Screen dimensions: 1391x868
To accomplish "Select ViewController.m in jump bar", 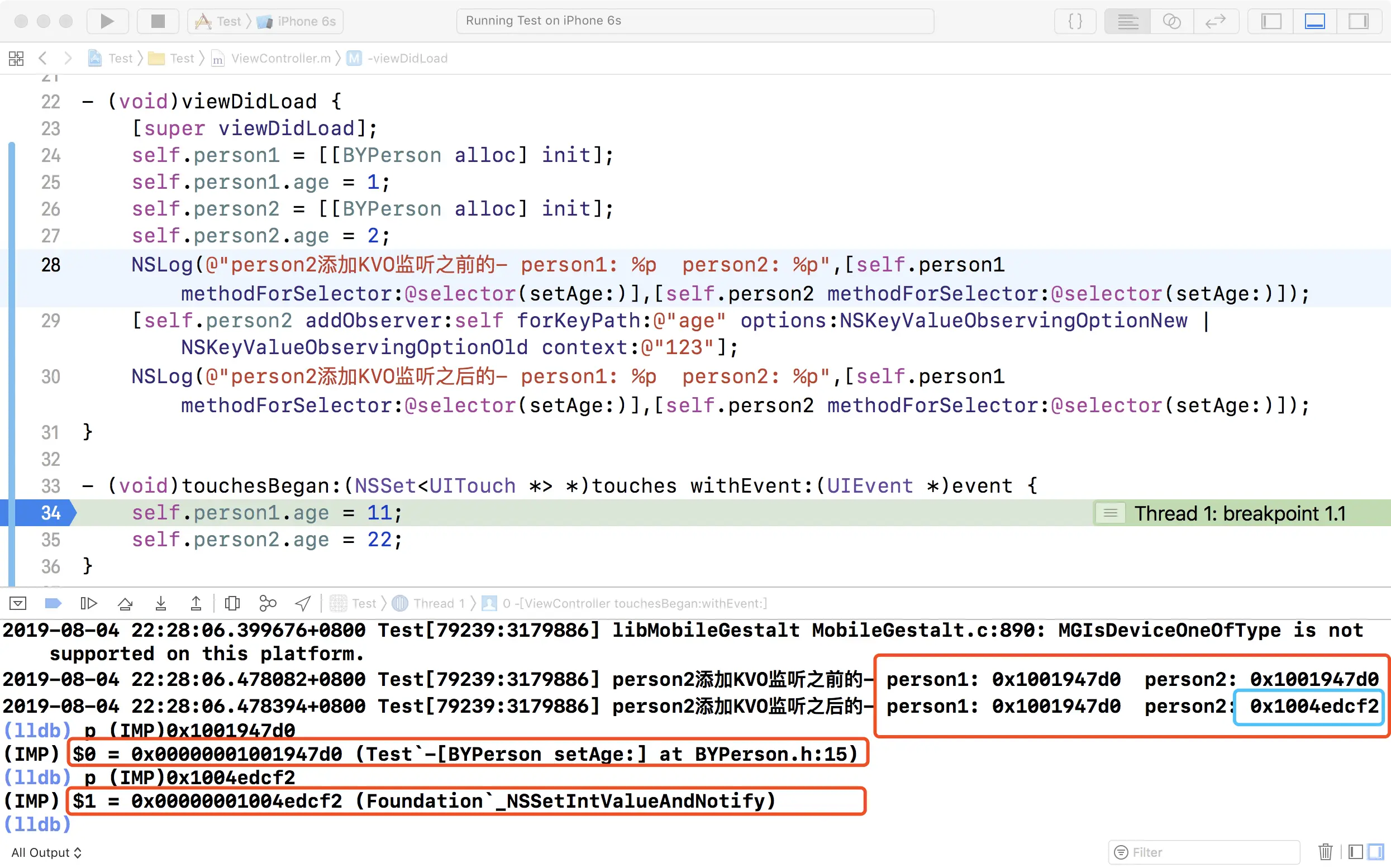I will pos(280,58).
